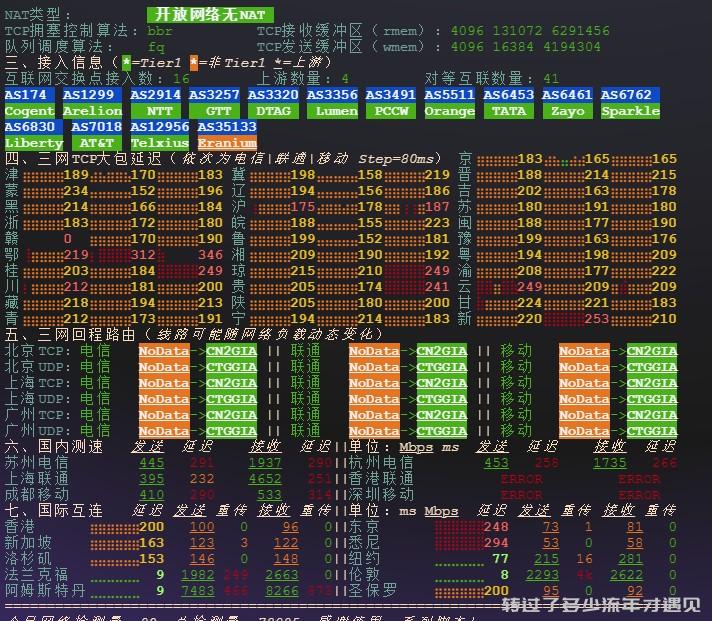Click 苏州电信 send speed 445

click(x=151, y=463)
